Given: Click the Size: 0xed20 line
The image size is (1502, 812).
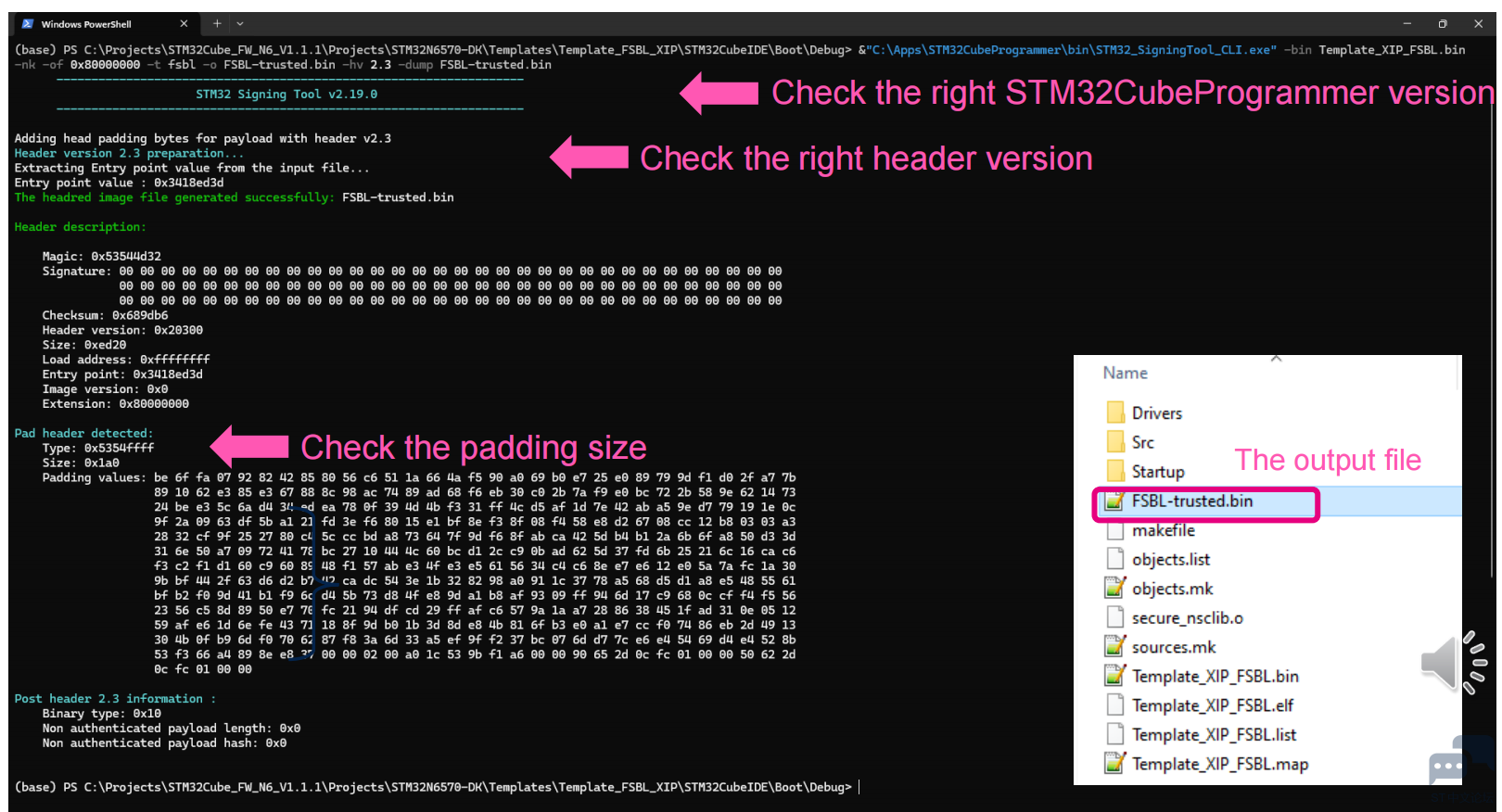Looking at the screenshot, I should tap(83, 345).
